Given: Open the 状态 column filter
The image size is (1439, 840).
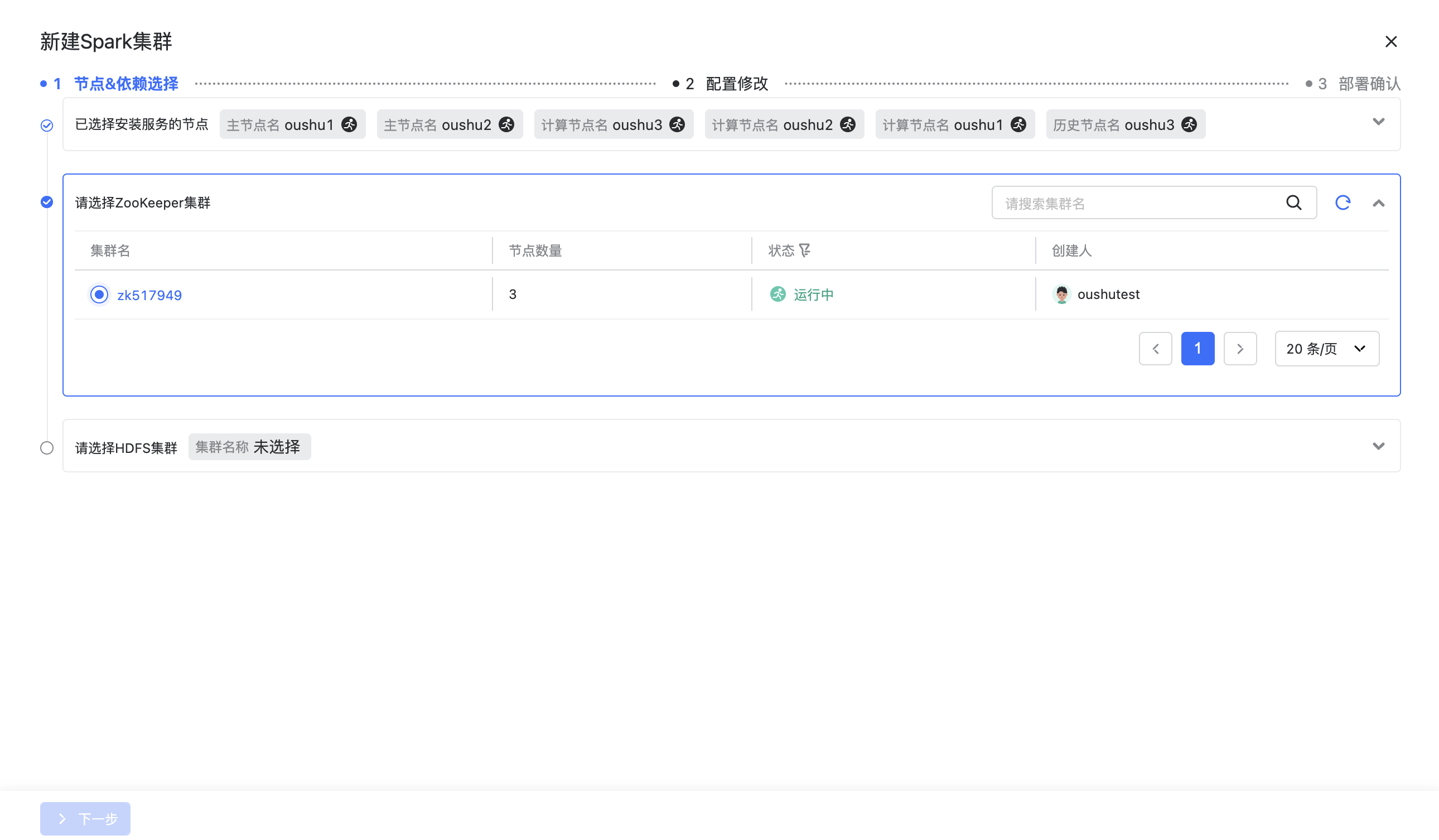Looking at the screenshot, I should point(805,250).
